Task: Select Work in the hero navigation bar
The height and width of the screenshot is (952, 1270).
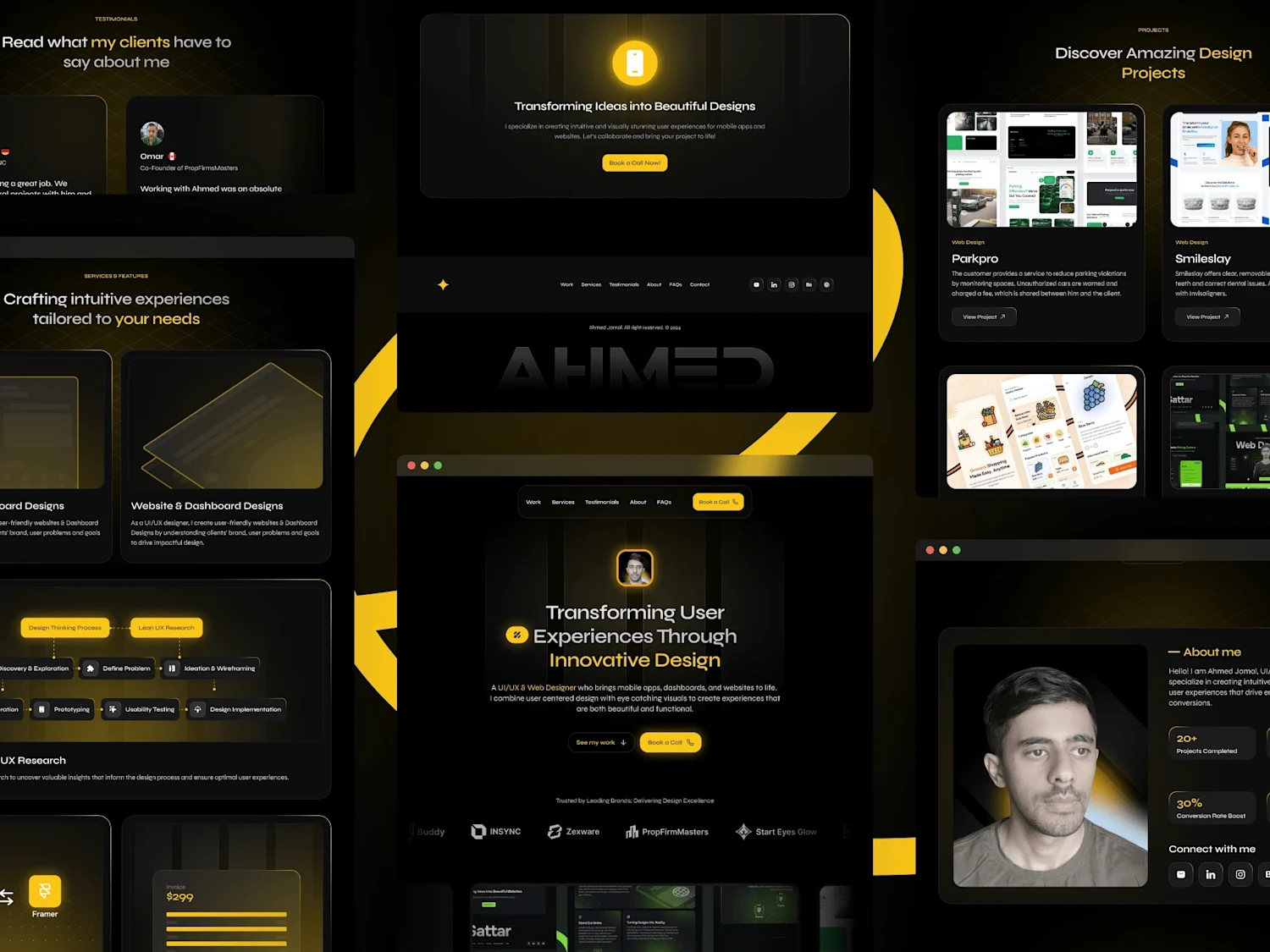Action: 533,502
